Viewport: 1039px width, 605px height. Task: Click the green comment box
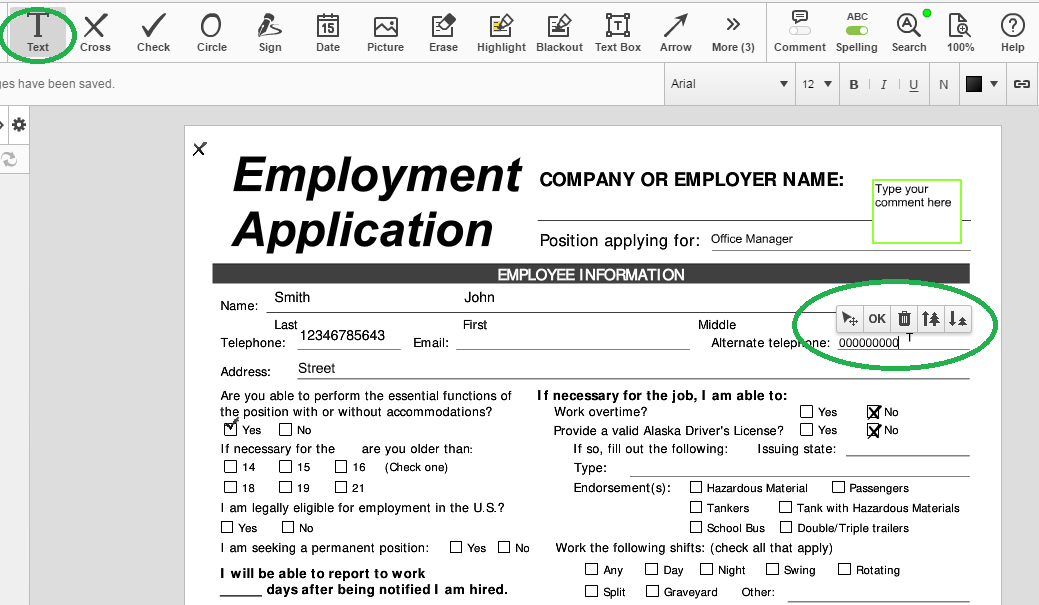916,211
